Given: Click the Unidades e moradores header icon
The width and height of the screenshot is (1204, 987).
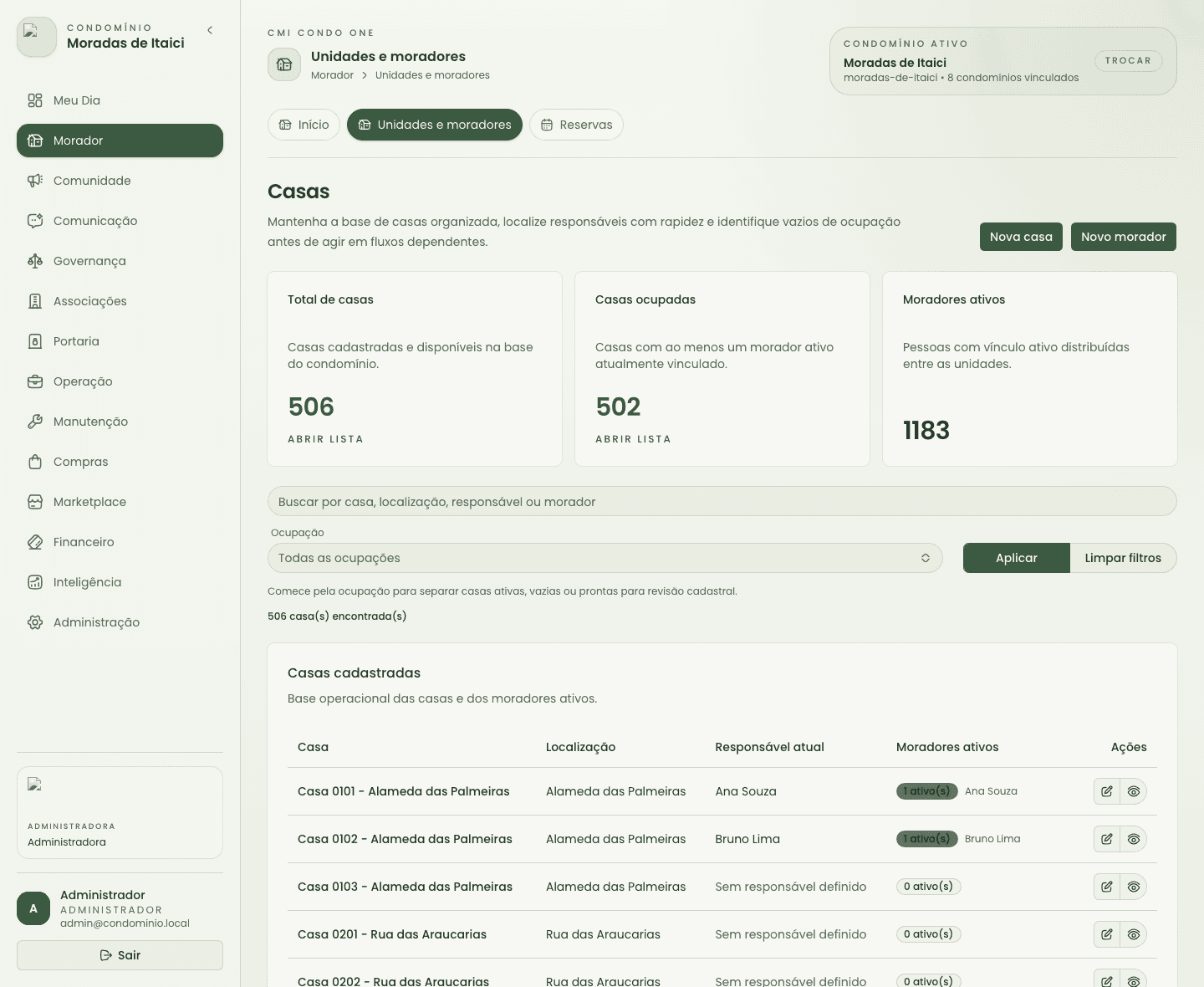Looking at the screenshot, I should click(x=284, y=64).
